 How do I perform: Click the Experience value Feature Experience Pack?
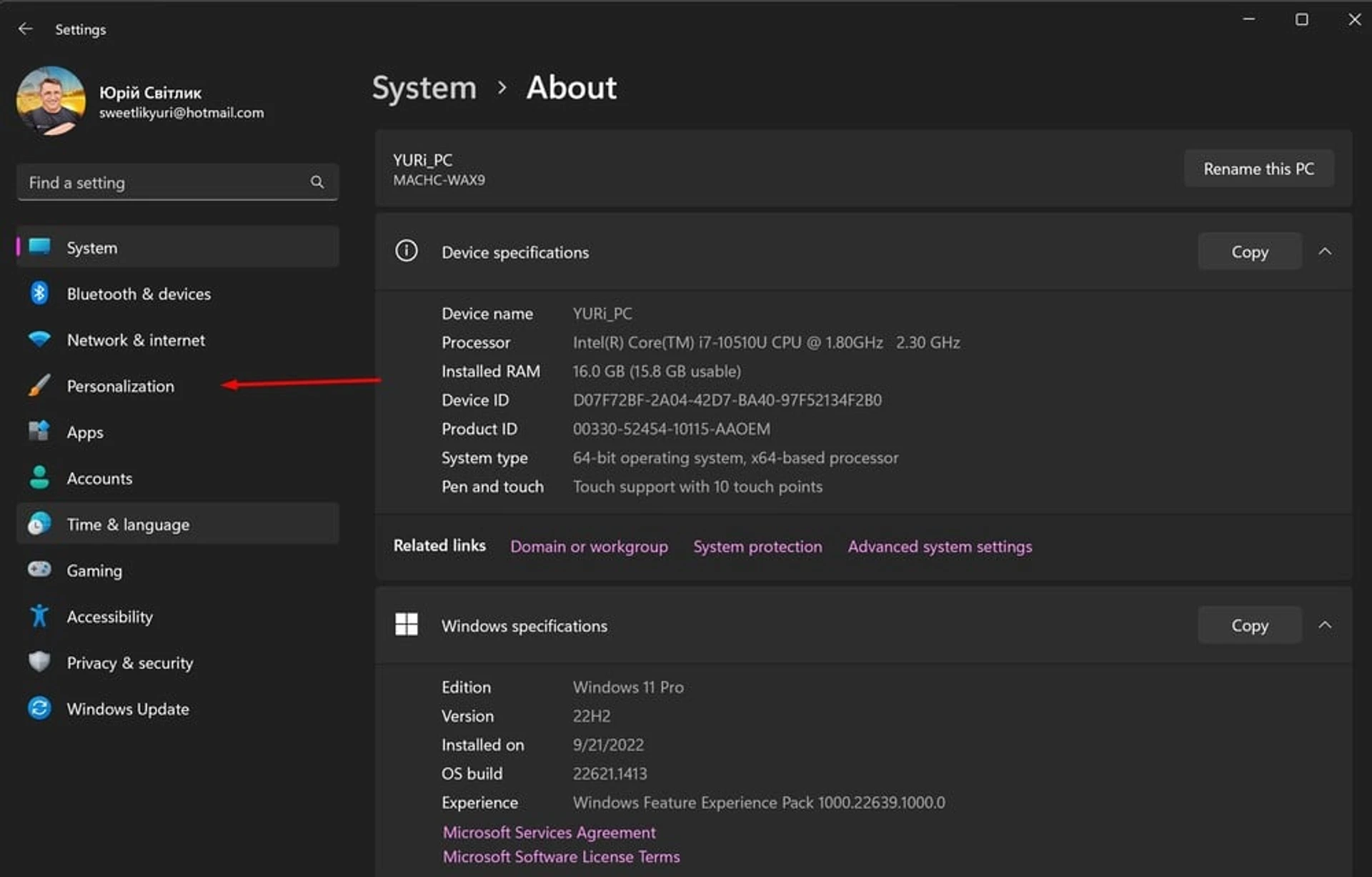click(759, 803)
